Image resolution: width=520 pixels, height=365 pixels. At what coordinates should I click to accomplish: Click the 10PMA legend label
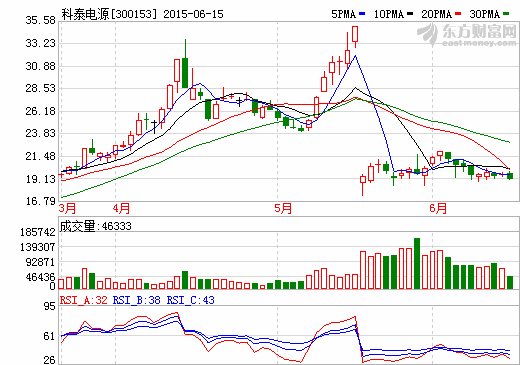(x=389, y=14)
